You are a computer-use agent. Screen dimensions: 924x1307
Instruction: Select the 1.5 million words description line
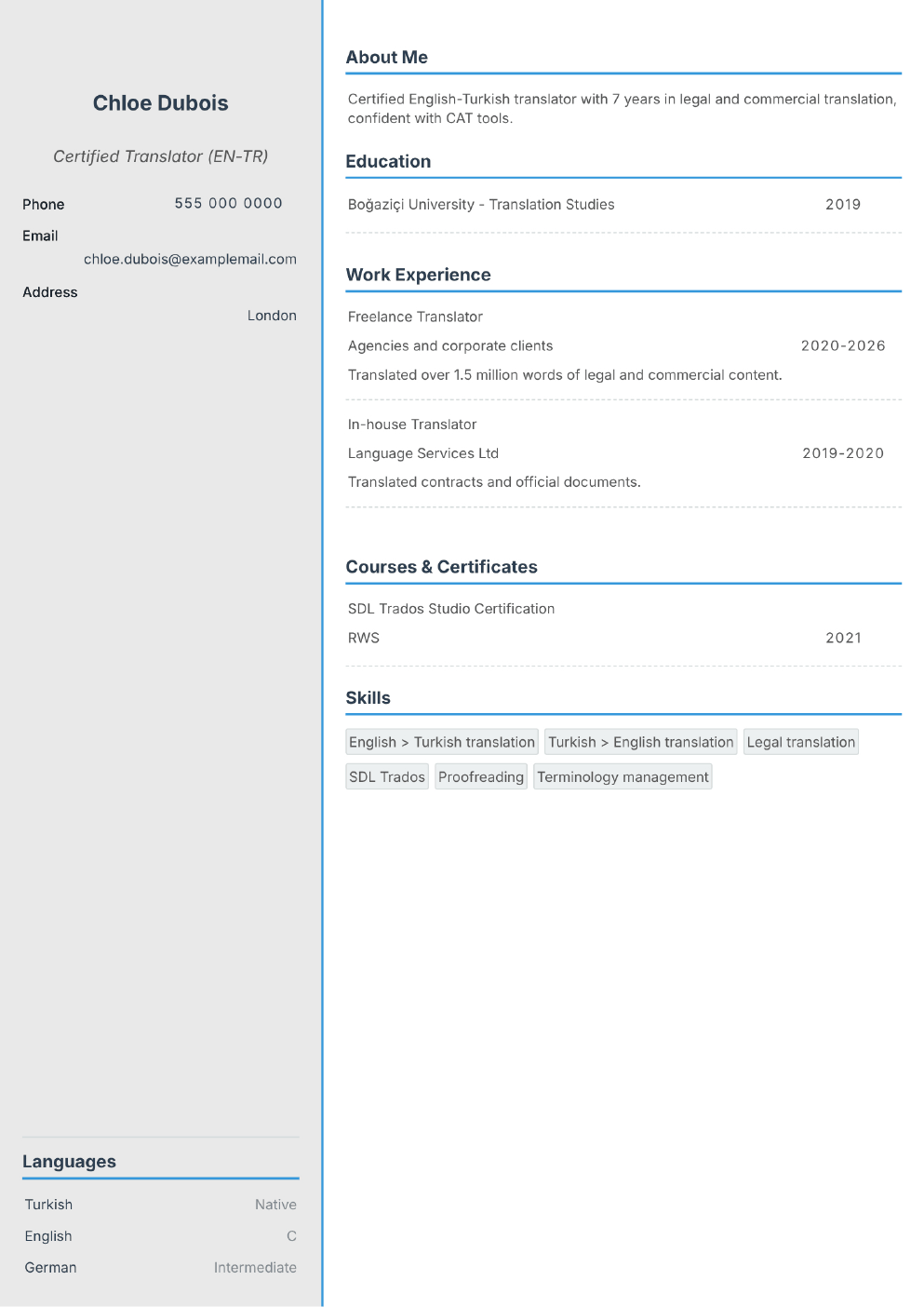565,374
